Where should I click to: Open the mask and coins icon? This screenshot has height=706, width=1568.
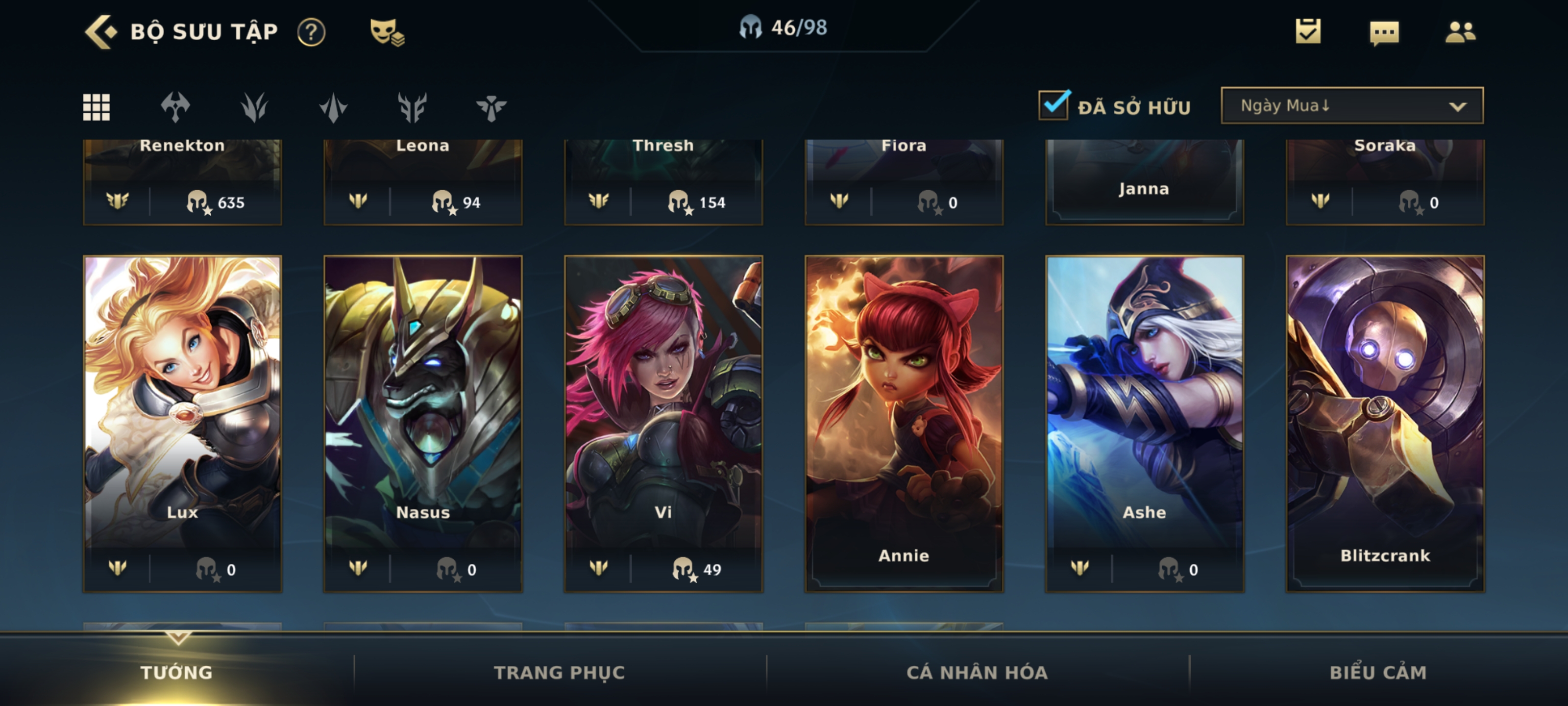coord(387,32)
